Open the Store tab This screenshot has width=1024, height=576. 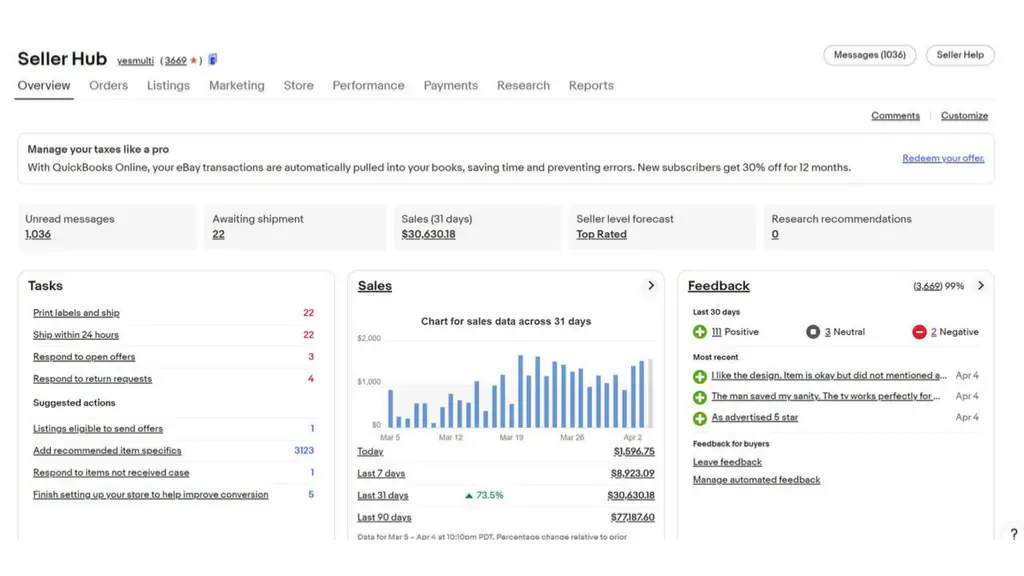click(298, 86)
